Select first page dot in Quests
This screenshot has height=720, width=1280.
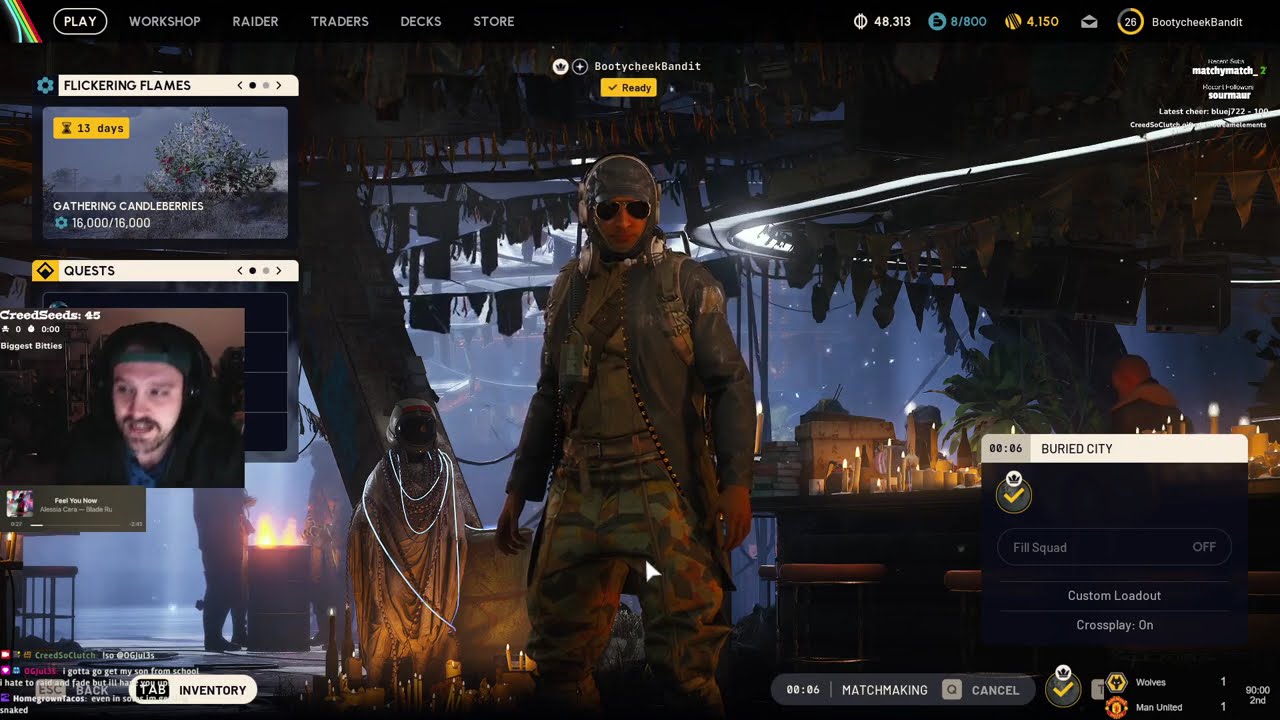click(x=253, y=271)
